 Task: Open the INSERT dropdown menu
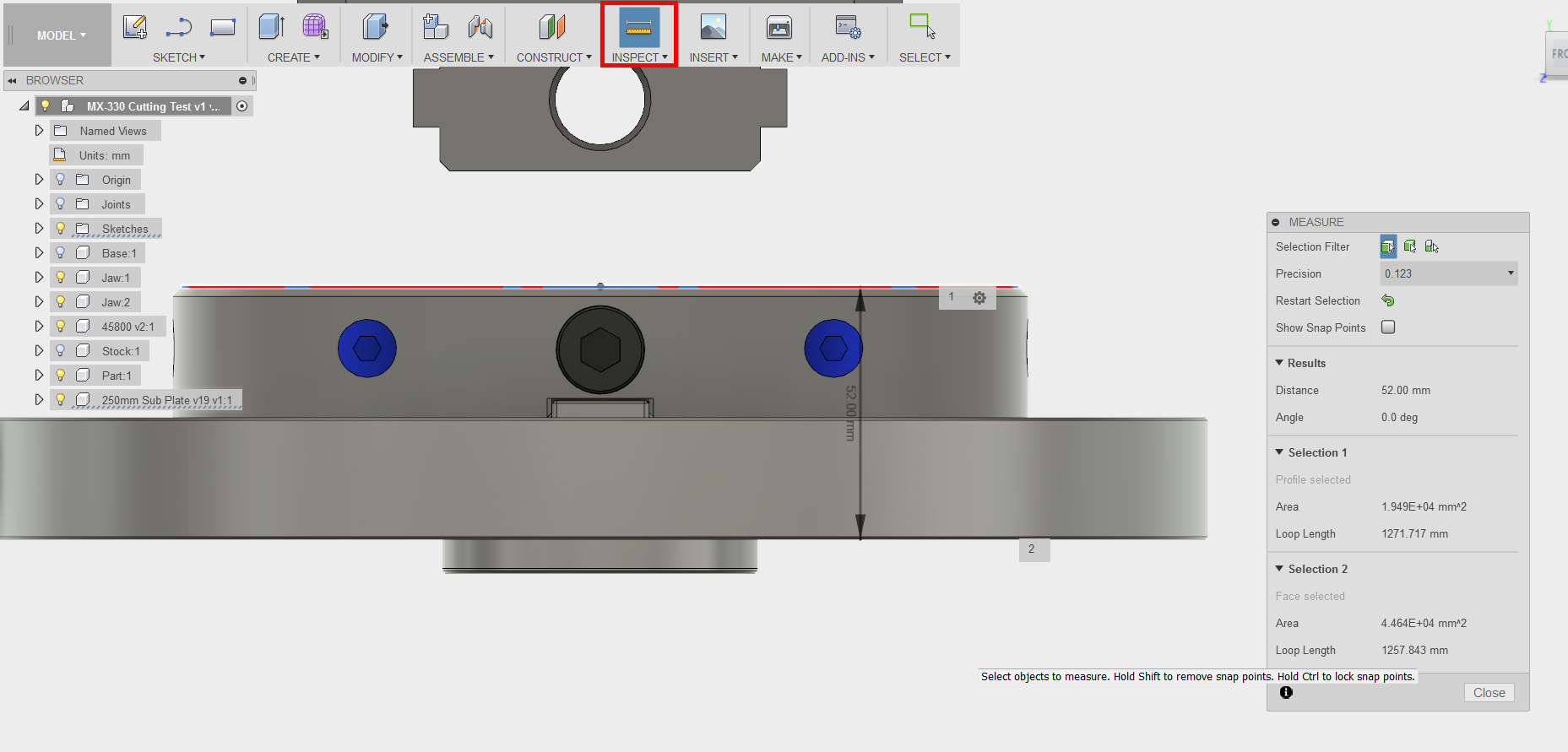coord(713,57)
